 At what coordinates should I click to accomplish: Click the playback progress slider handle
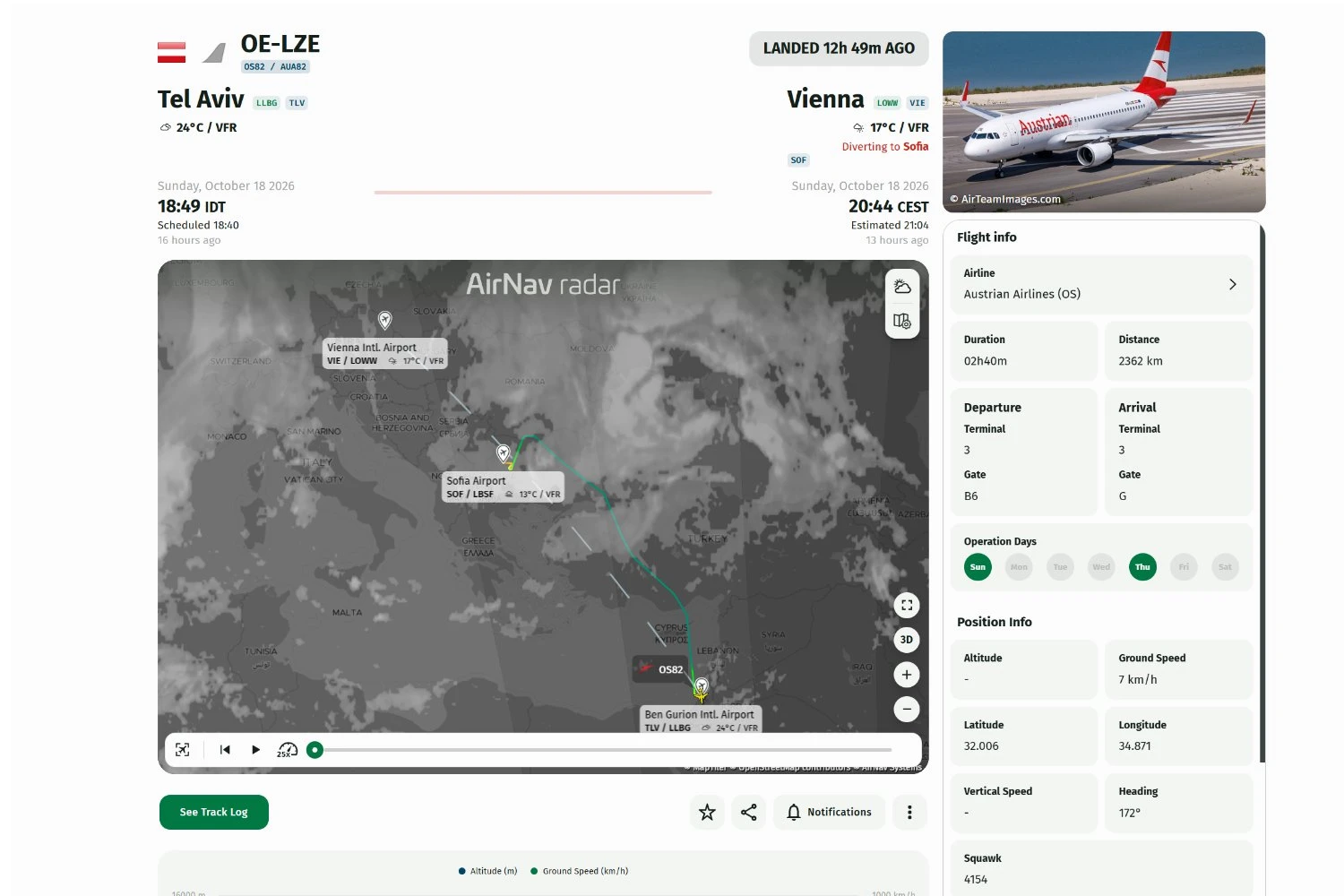[x=314, y=750]
